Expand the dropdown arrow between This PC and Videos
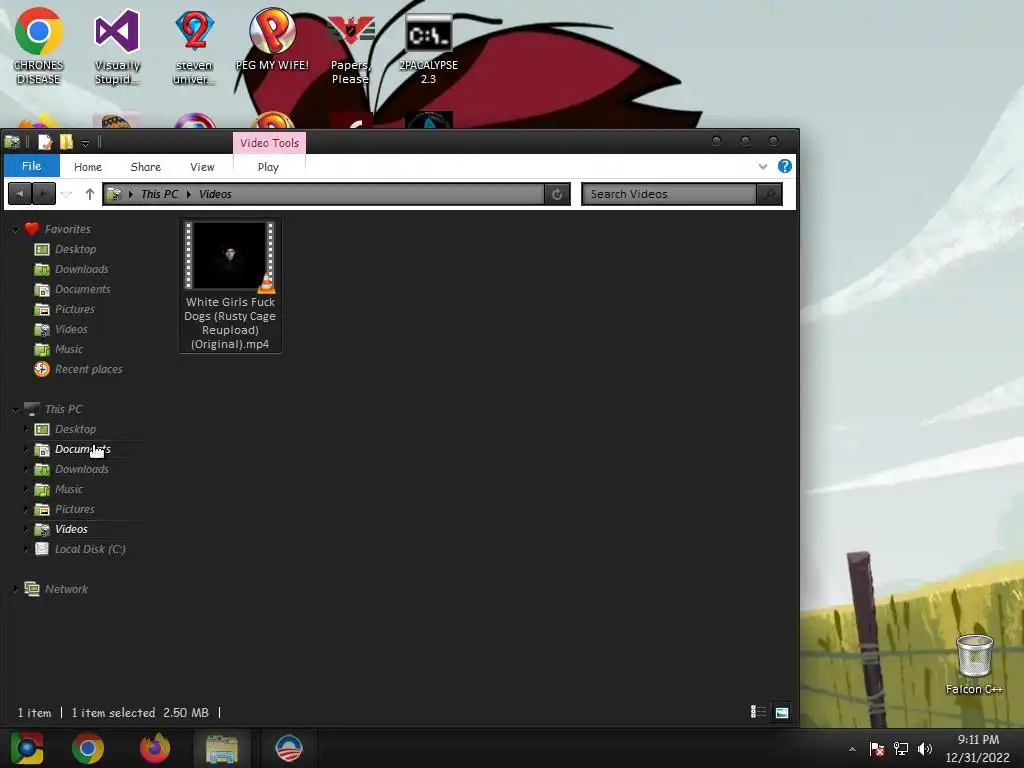Viewport: 1024px width, 768px height. 189,194
